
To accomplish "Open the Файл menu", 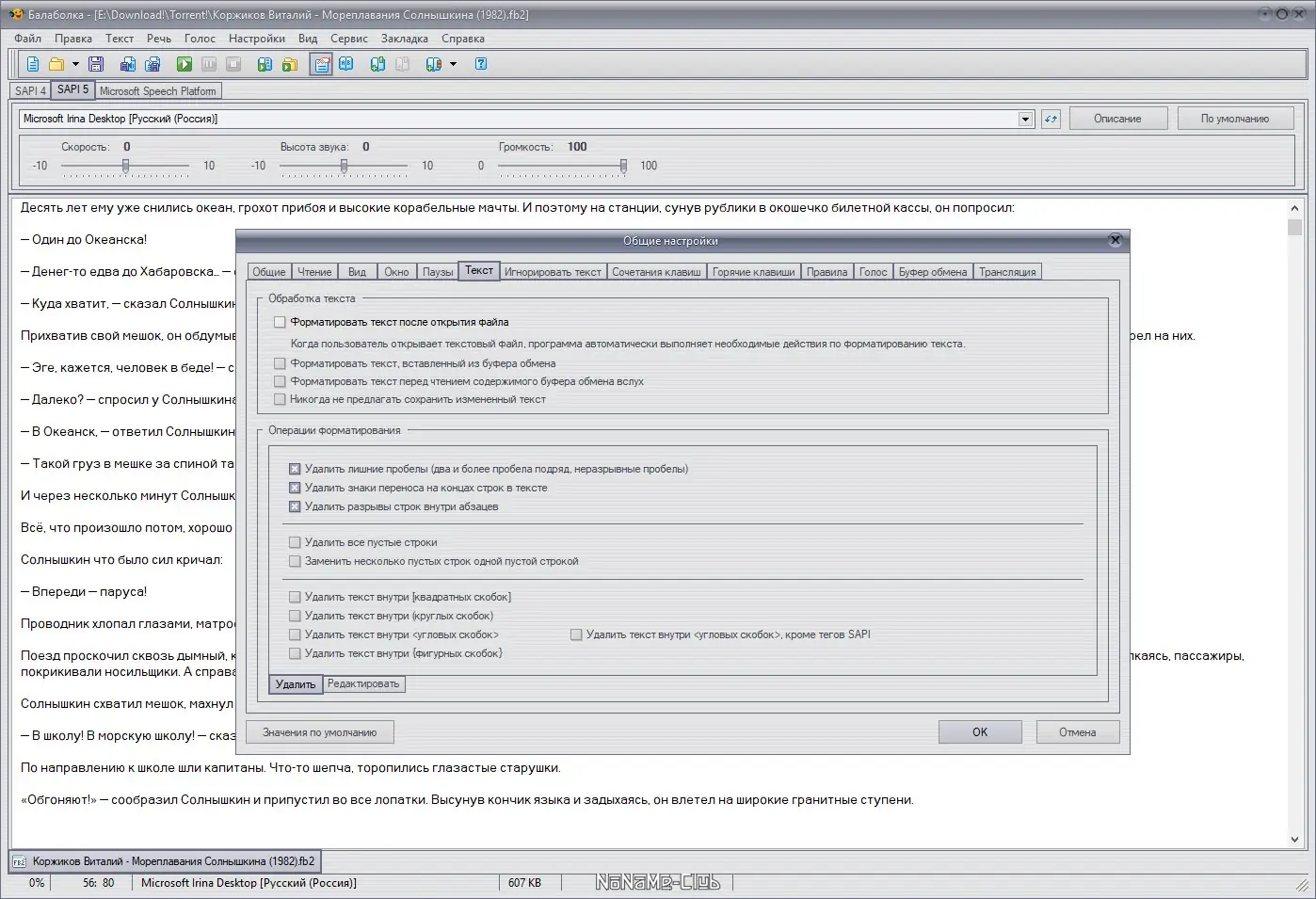I will [x=27, y=39].
